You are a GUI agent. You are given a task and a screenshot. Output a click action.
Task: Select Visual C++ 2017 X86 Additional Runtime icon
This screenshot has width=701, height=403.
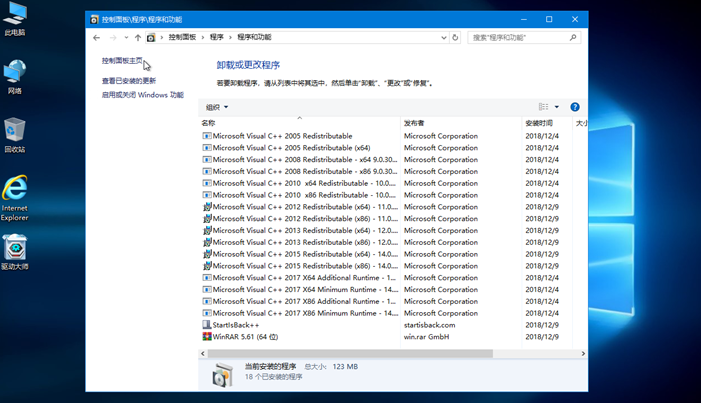pyautogui.click(x=207, y=301)
